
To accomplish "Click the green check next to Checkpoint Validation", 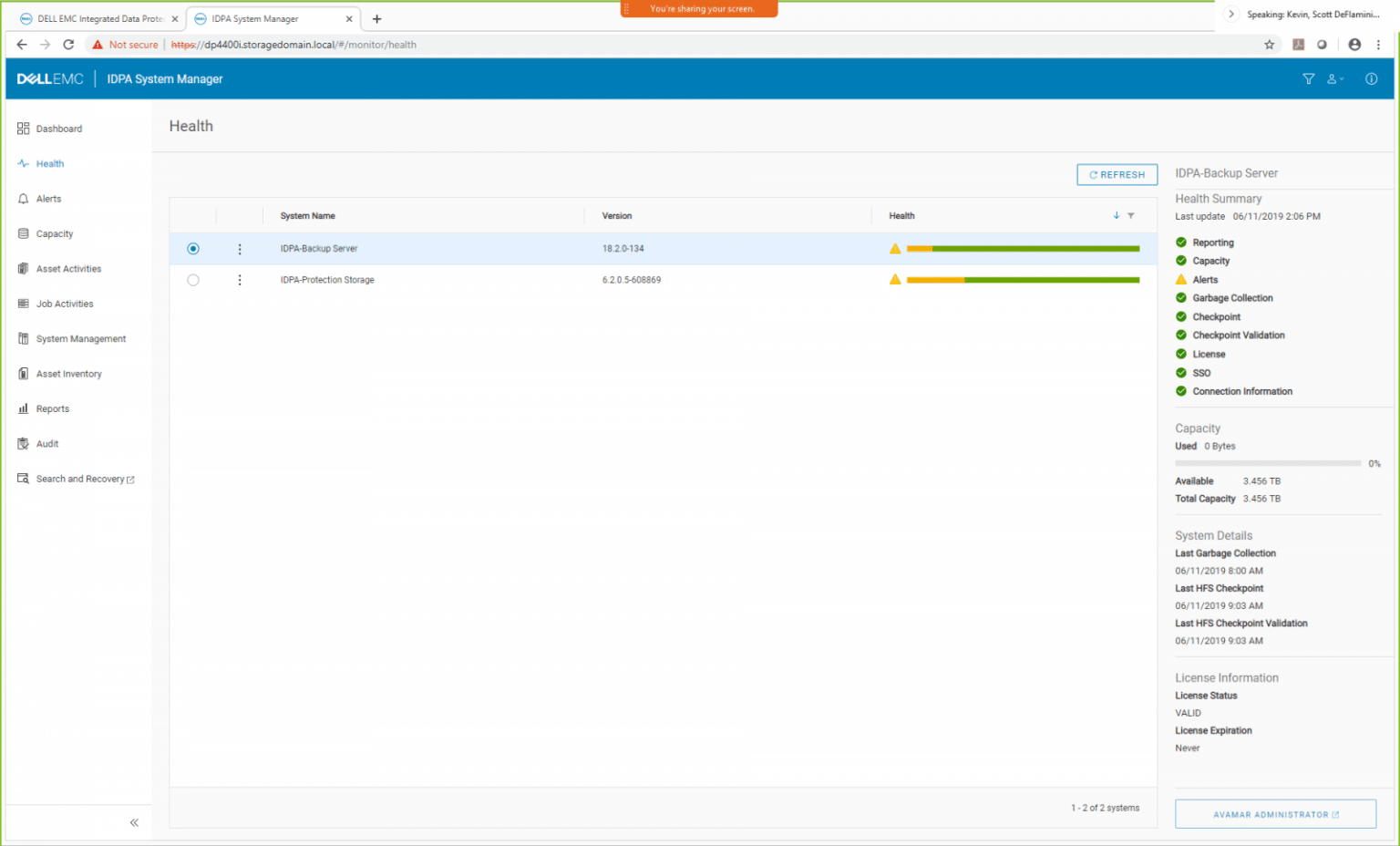I will pos(1181,335).
